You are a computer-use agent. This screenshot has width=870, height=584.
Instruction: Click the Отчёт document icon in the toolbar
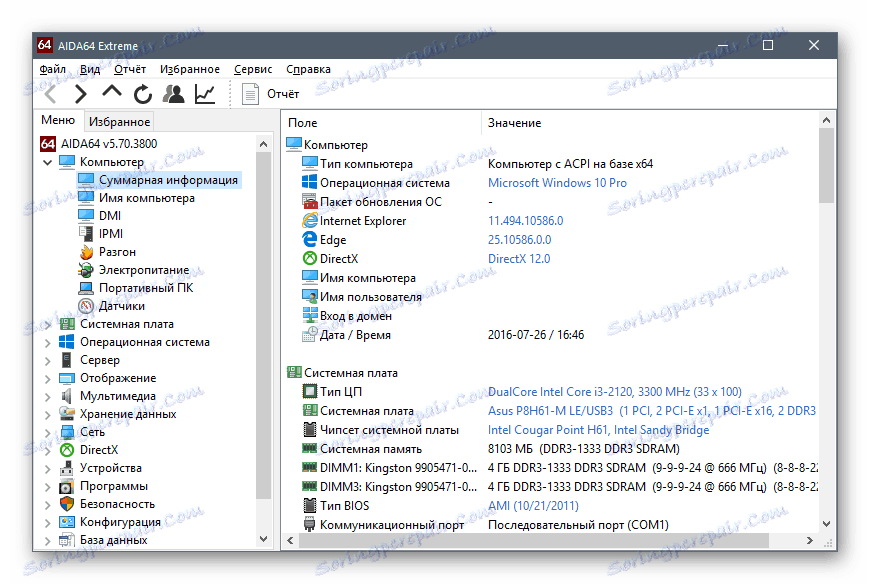click(250, 94)
